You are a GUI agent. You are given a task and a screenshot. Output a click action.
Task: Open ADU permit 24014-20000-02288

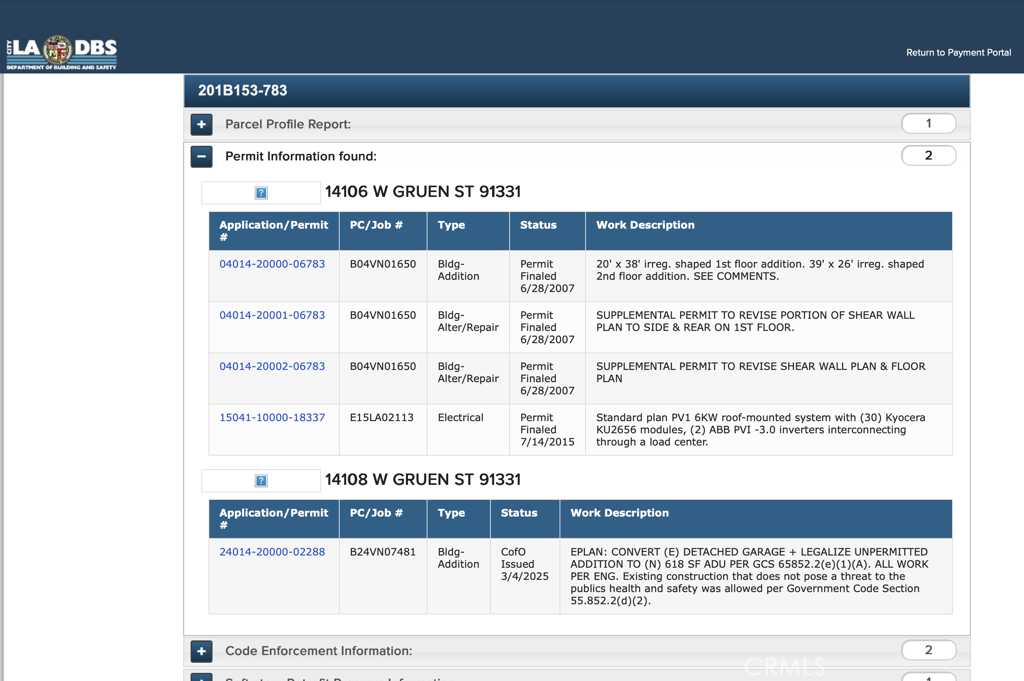click(x=272, y=552)
